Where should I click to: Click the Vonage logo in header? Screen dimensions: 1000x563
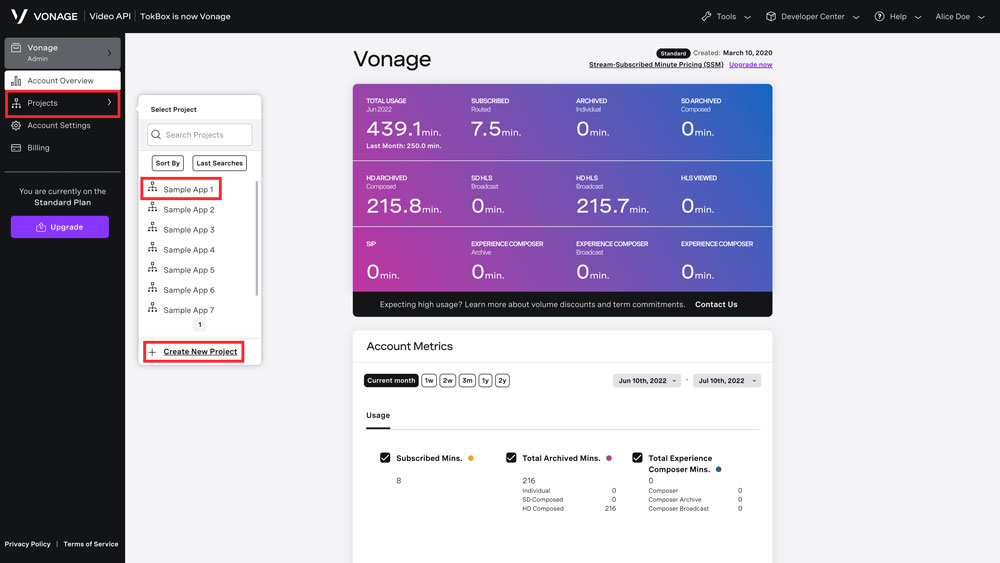[x=44, y=16]
